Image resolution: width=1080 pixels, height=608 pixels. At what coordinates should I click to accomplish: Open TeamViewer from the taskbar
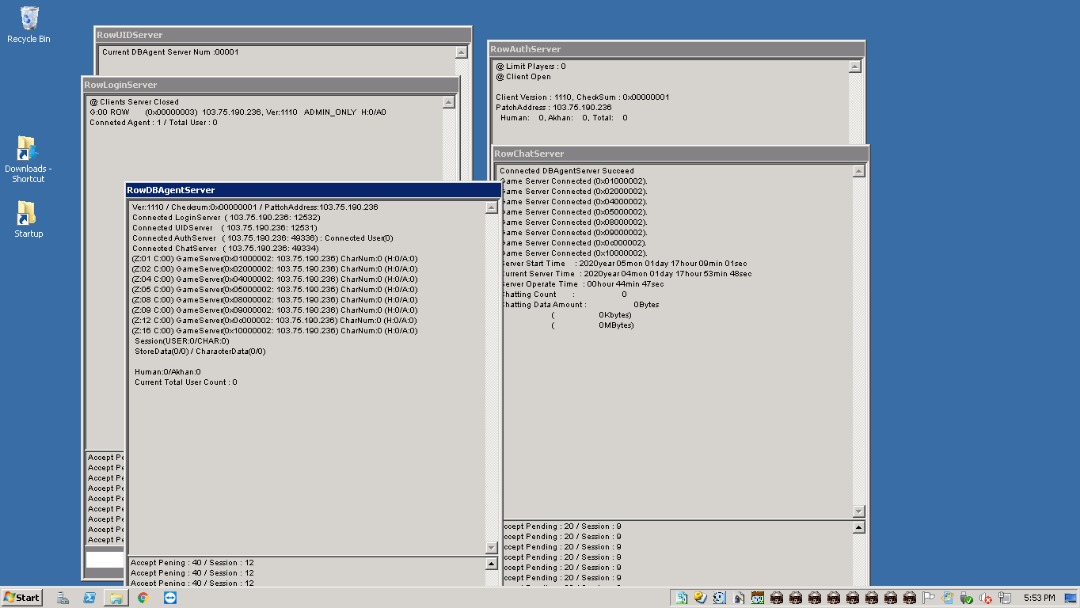coord(170,598)
